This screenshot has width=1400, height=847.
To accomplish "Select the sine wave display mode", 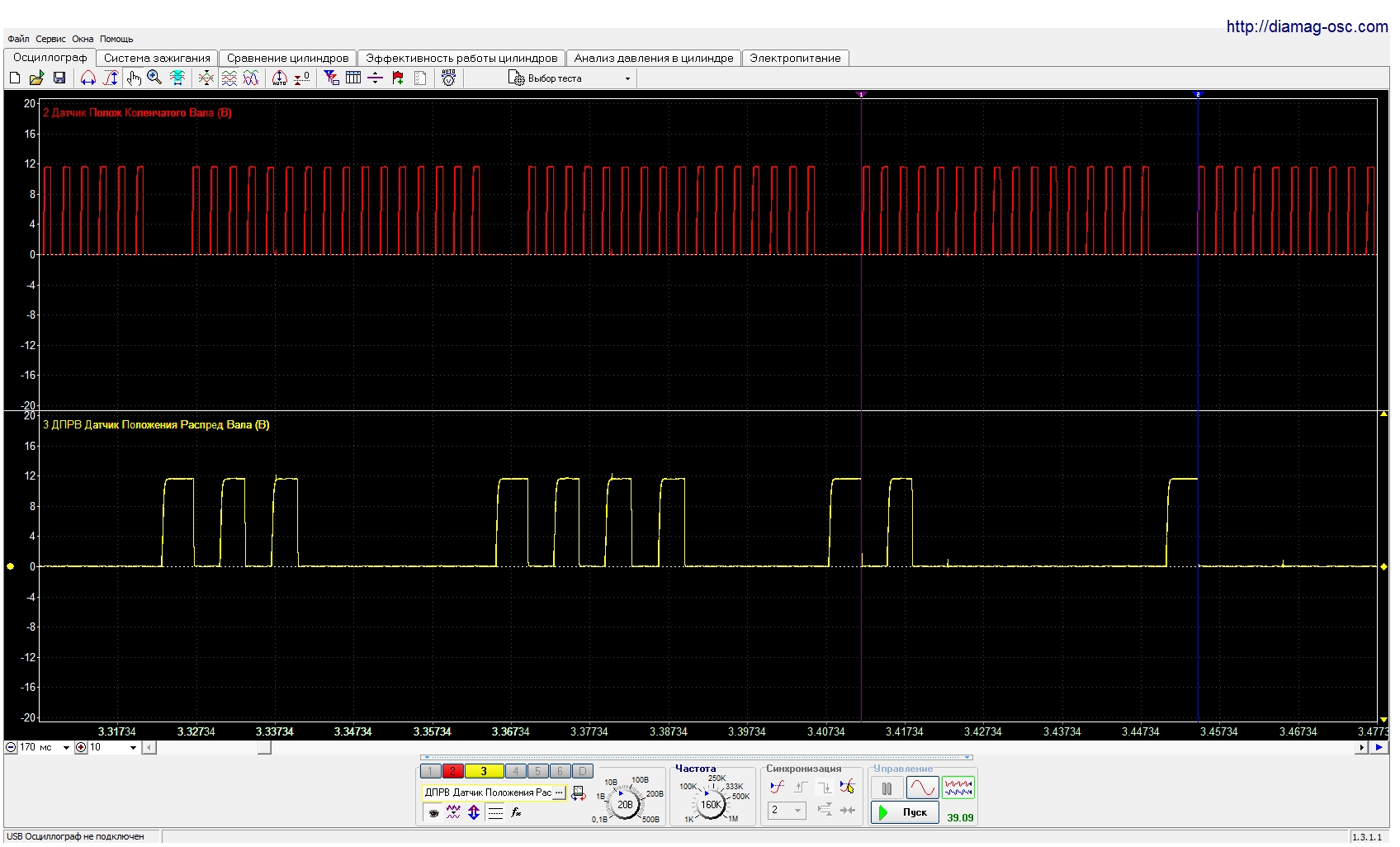I will (922, 788).
